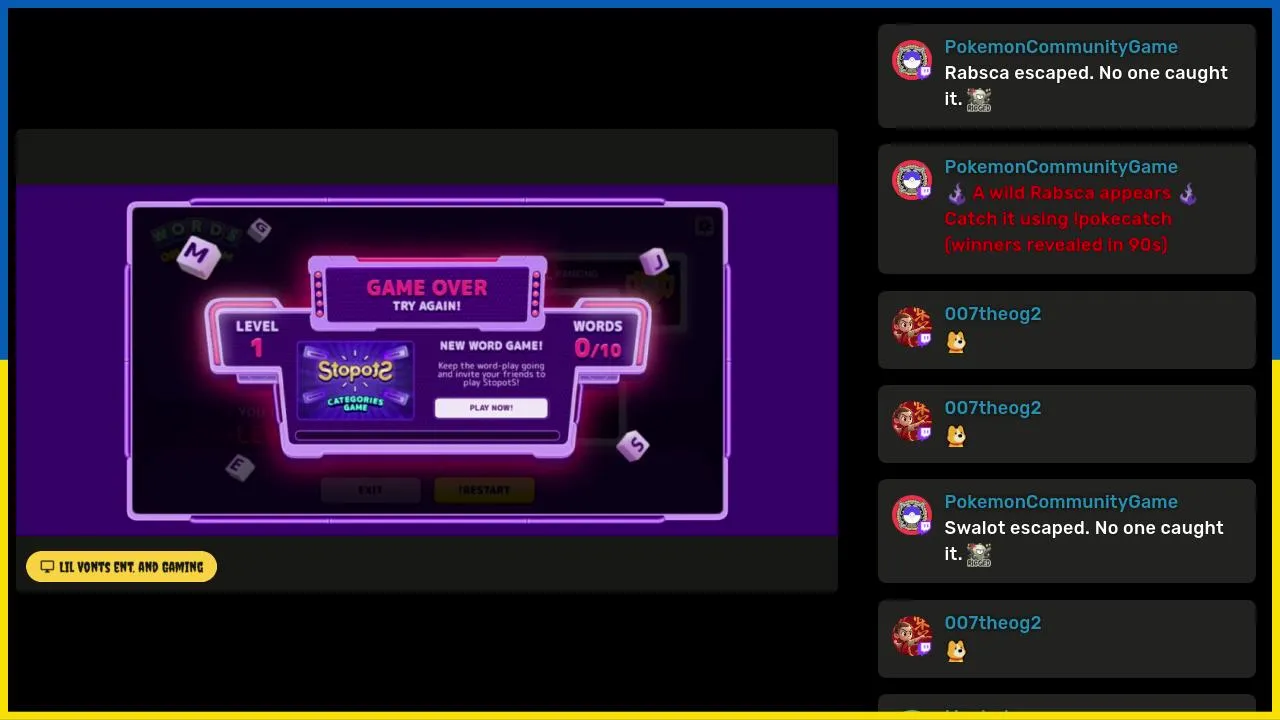Click PokemonCommunityGame avatar beside Swalot escaped message
Viewport: 1280px width, 720px height.
[x=912, y=516]
